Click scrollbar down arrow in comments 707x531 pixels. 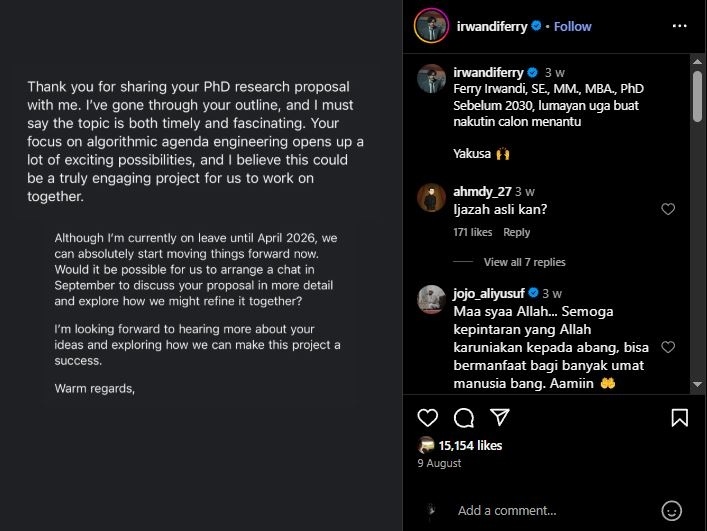click(697, 385)
